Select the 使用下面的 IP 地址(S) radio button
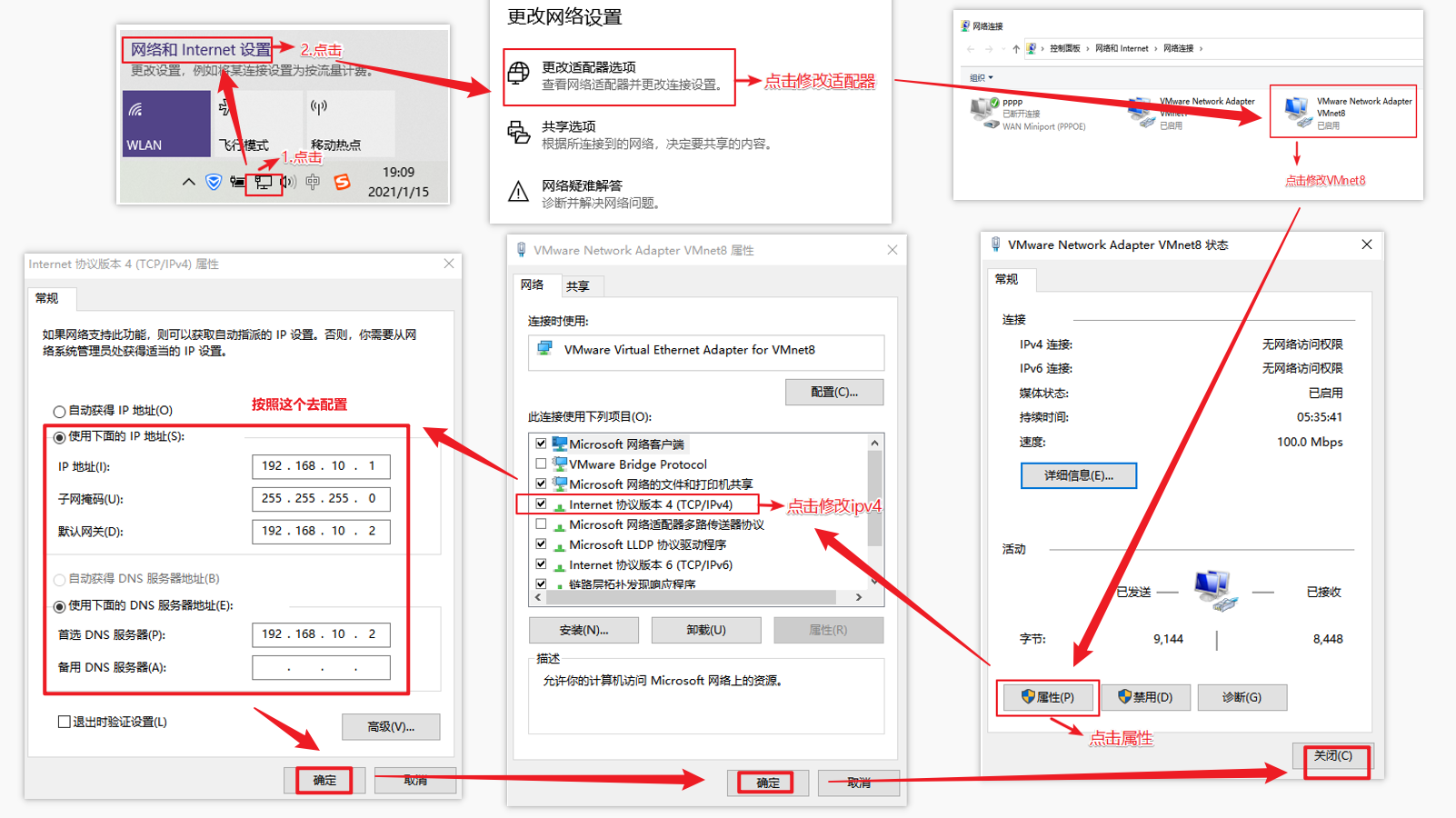The width and height of the screenshot is (1456, 818). (59, 437)
